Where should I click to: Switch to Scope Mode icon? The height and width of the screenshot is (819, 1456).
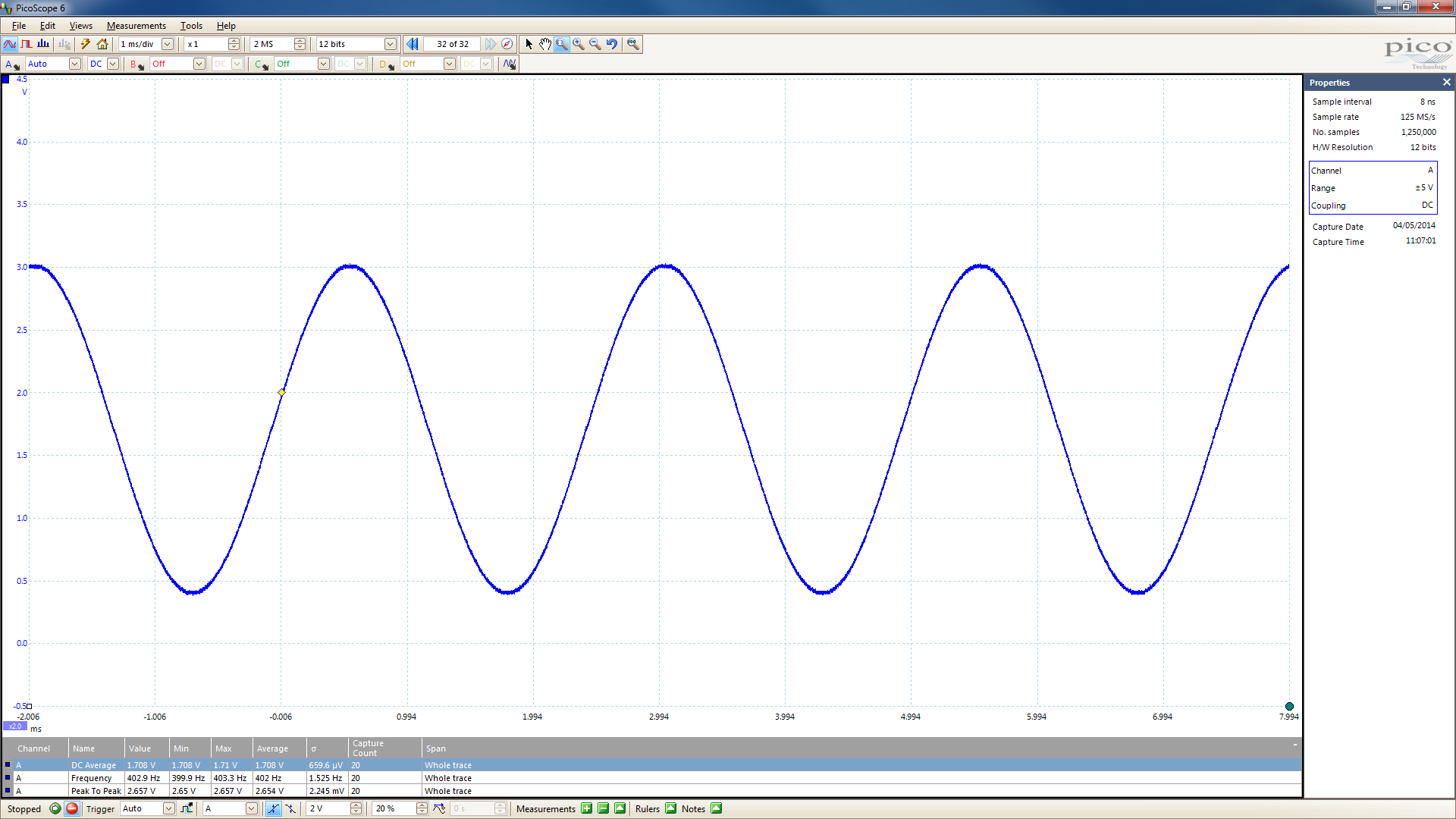[x=10, y=44]
